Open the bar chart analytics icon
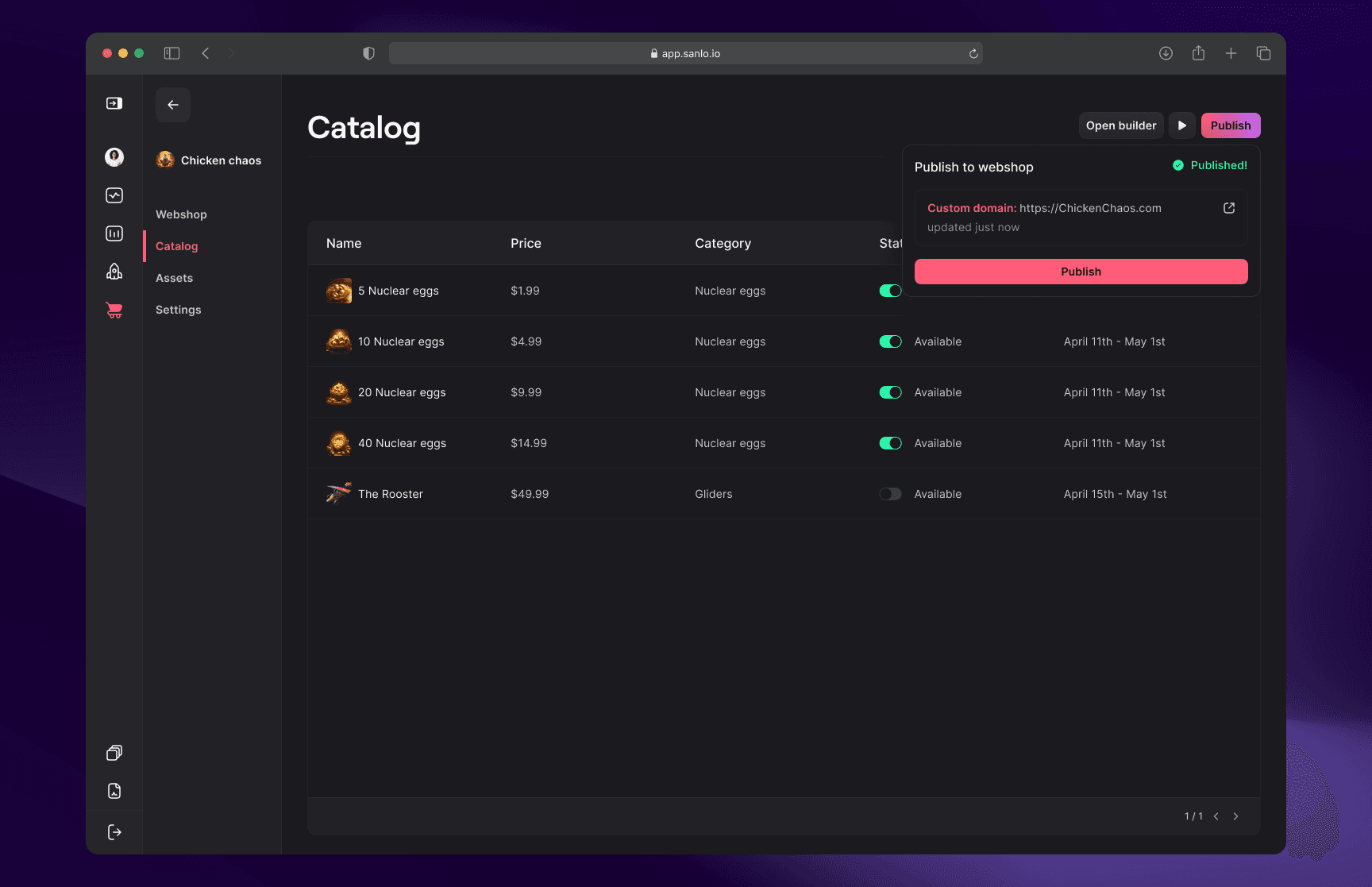1372x887 pixels. [x=114, y=233]
